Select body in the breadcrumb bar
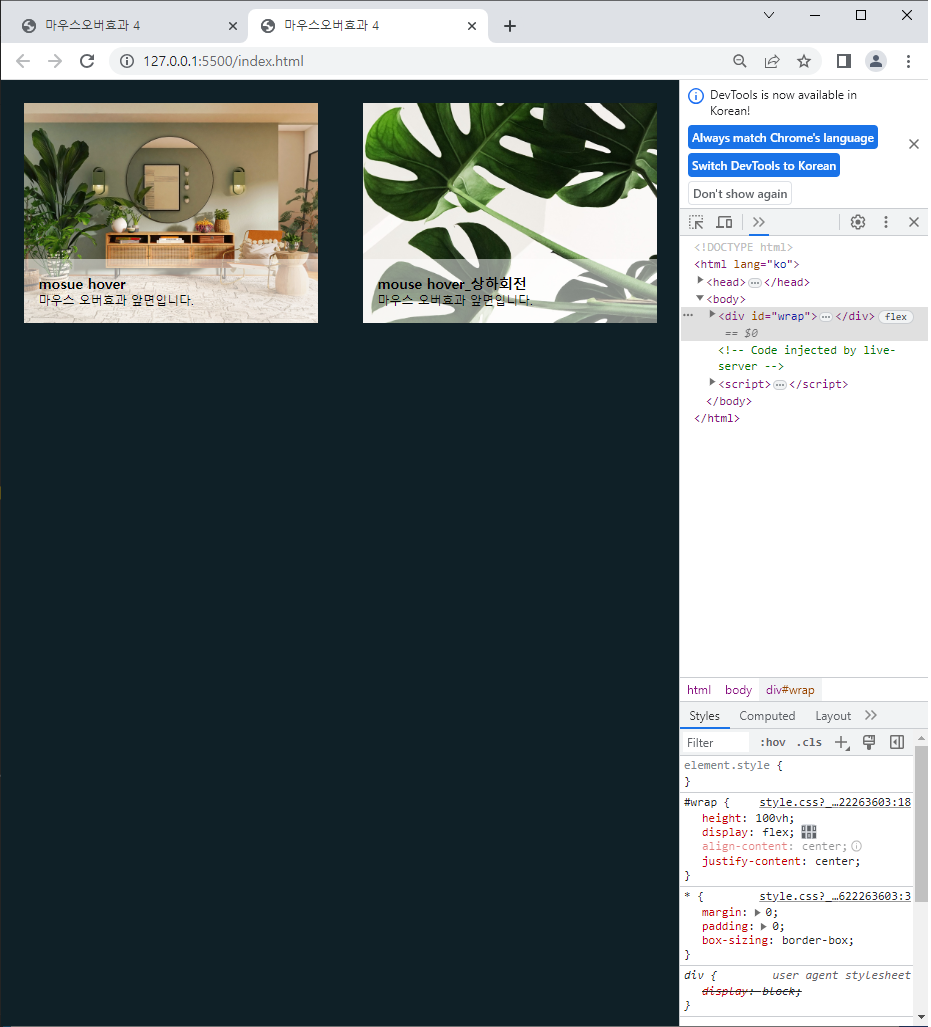This screenshot has width=931, height=1027. 738,690
